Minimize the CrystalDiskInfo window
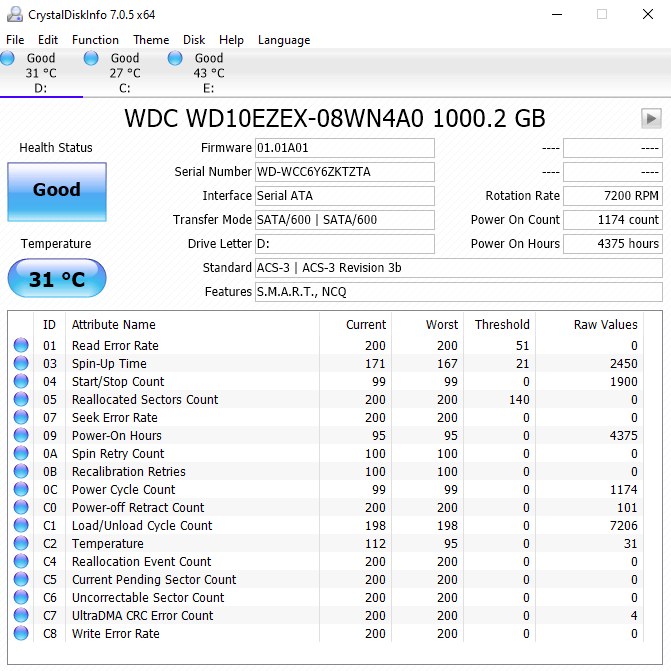The height and width of the screenshot is (671, 671). (x=557, y=15)
